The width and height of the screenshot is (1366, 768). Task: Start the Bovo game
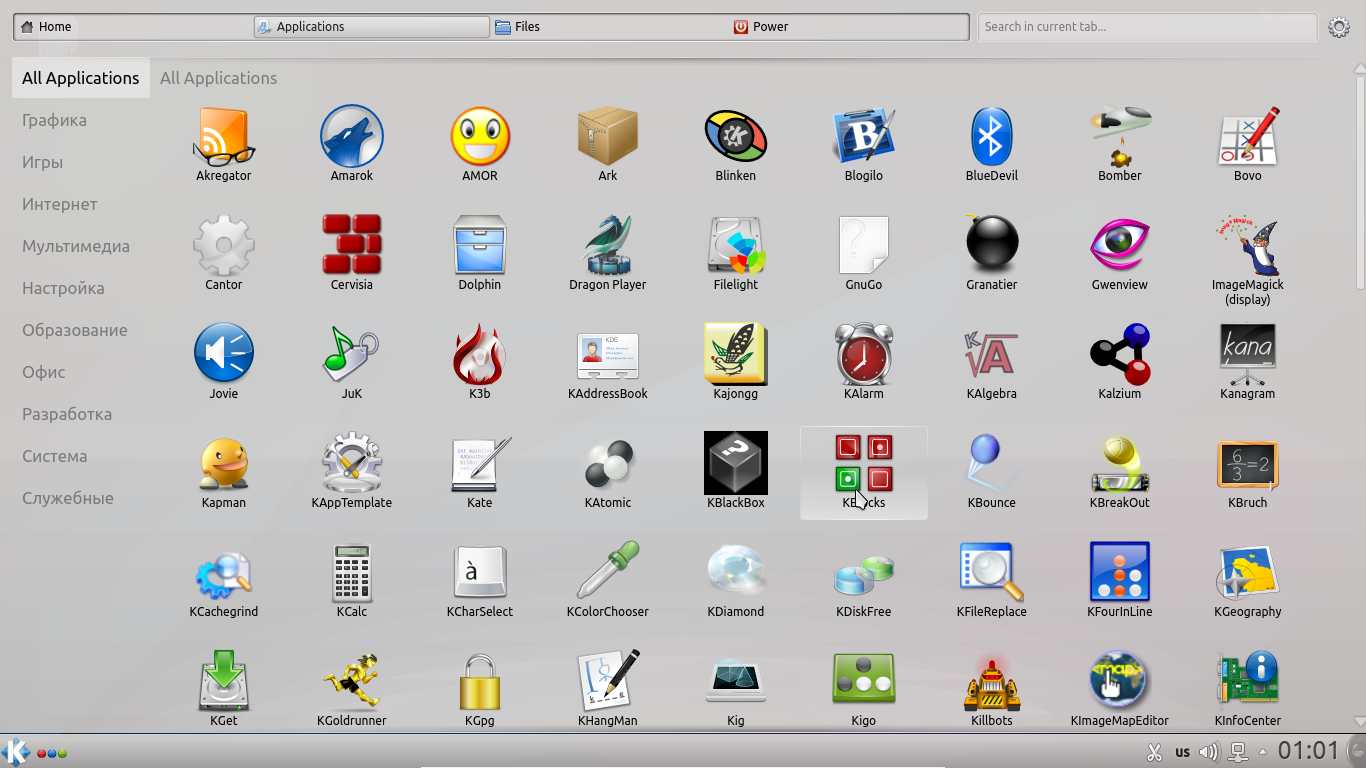click(x=1248, y=145)
